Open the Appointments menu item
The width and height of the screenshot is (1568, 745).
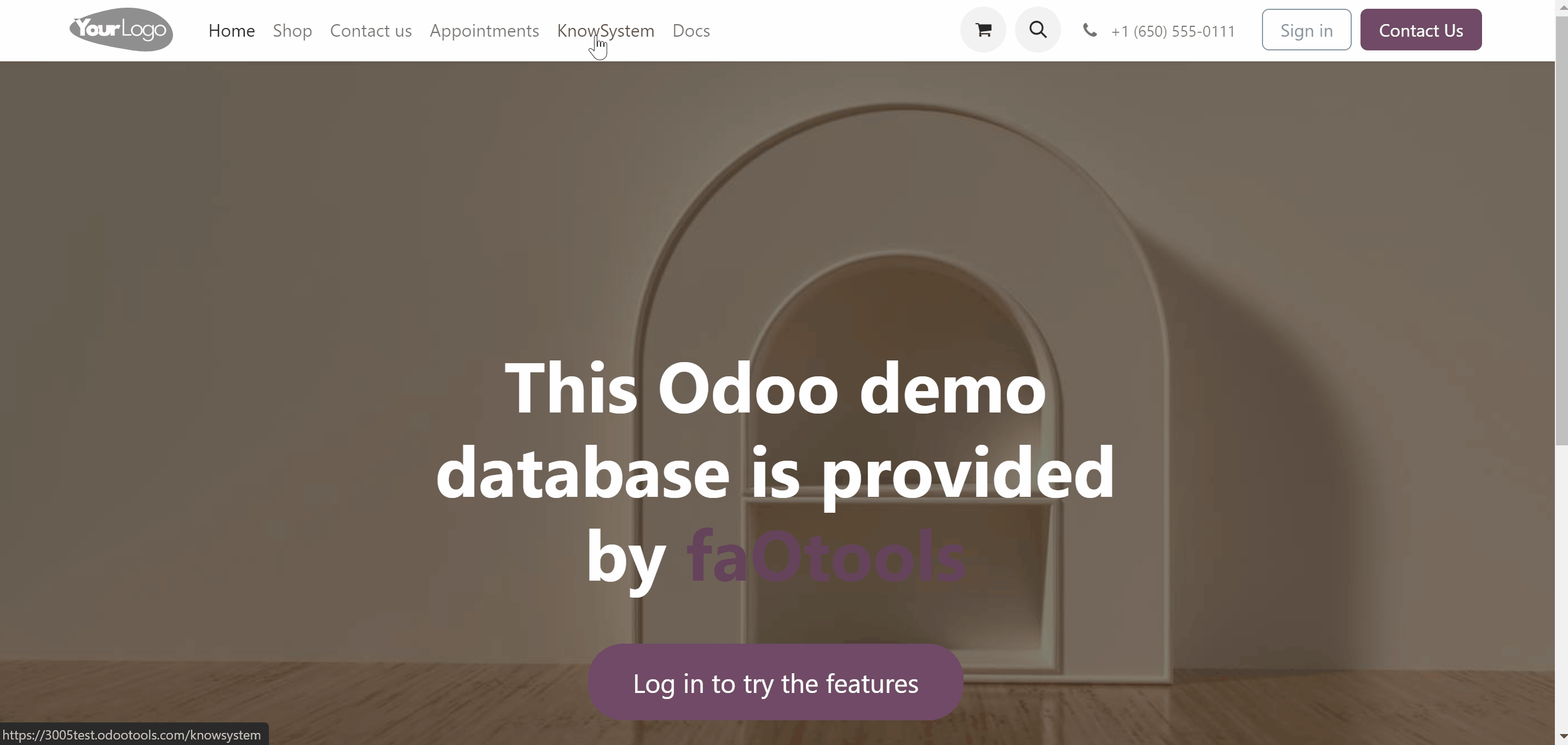tap(485, 31)
